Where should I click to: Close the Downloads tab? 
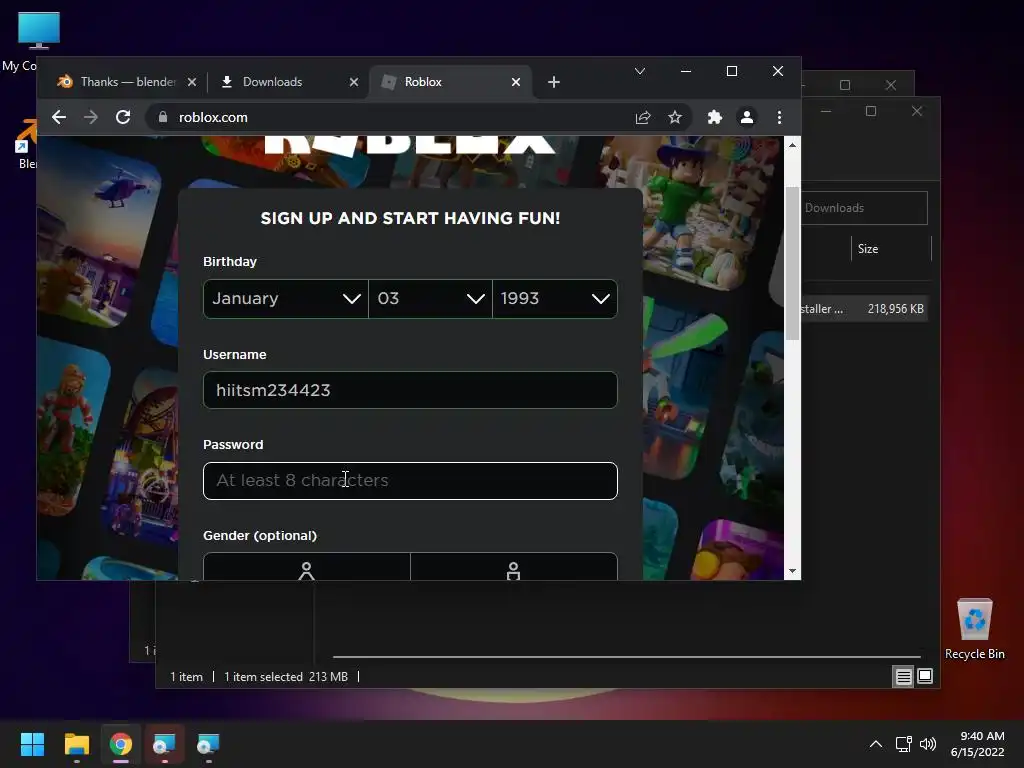coord(353,82)
